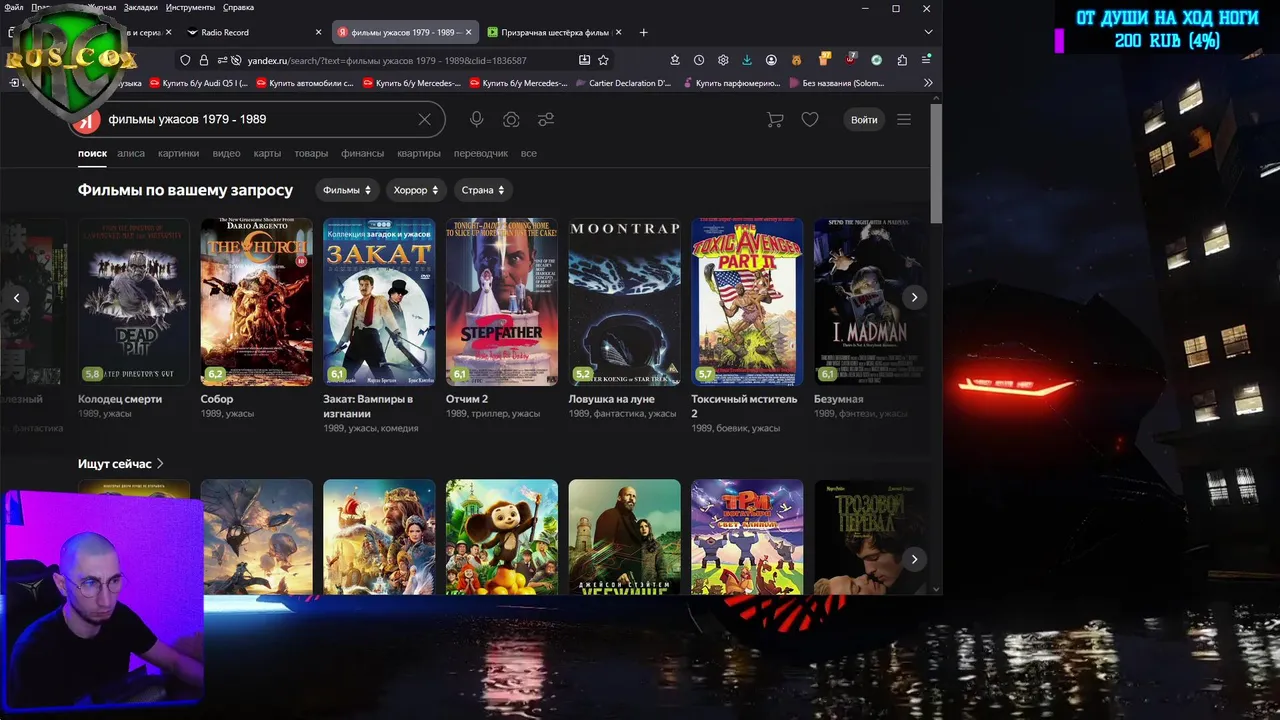This screenshot has height=720, width=1280.
Task: Show previous movies in the carousel
Action: 16,297
